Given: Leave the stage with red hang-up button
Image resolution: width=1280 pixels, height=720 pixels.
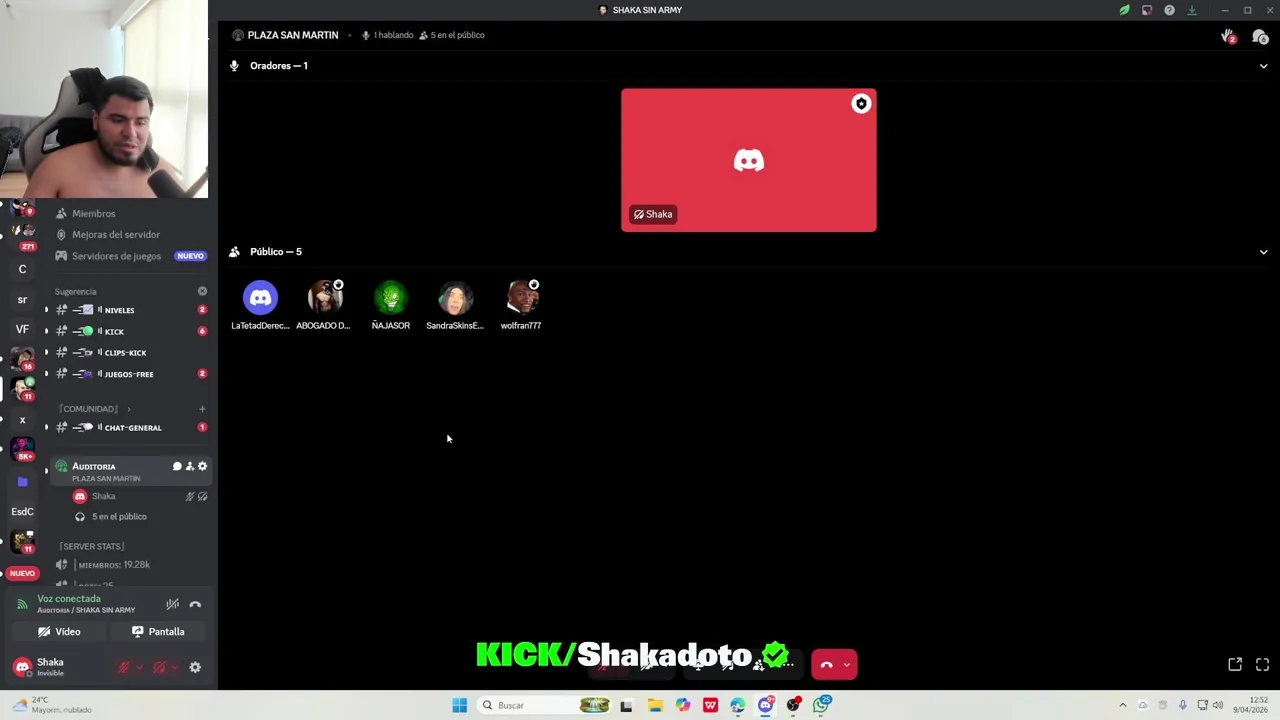Looking at the screenshot, I should pos(826,665).
